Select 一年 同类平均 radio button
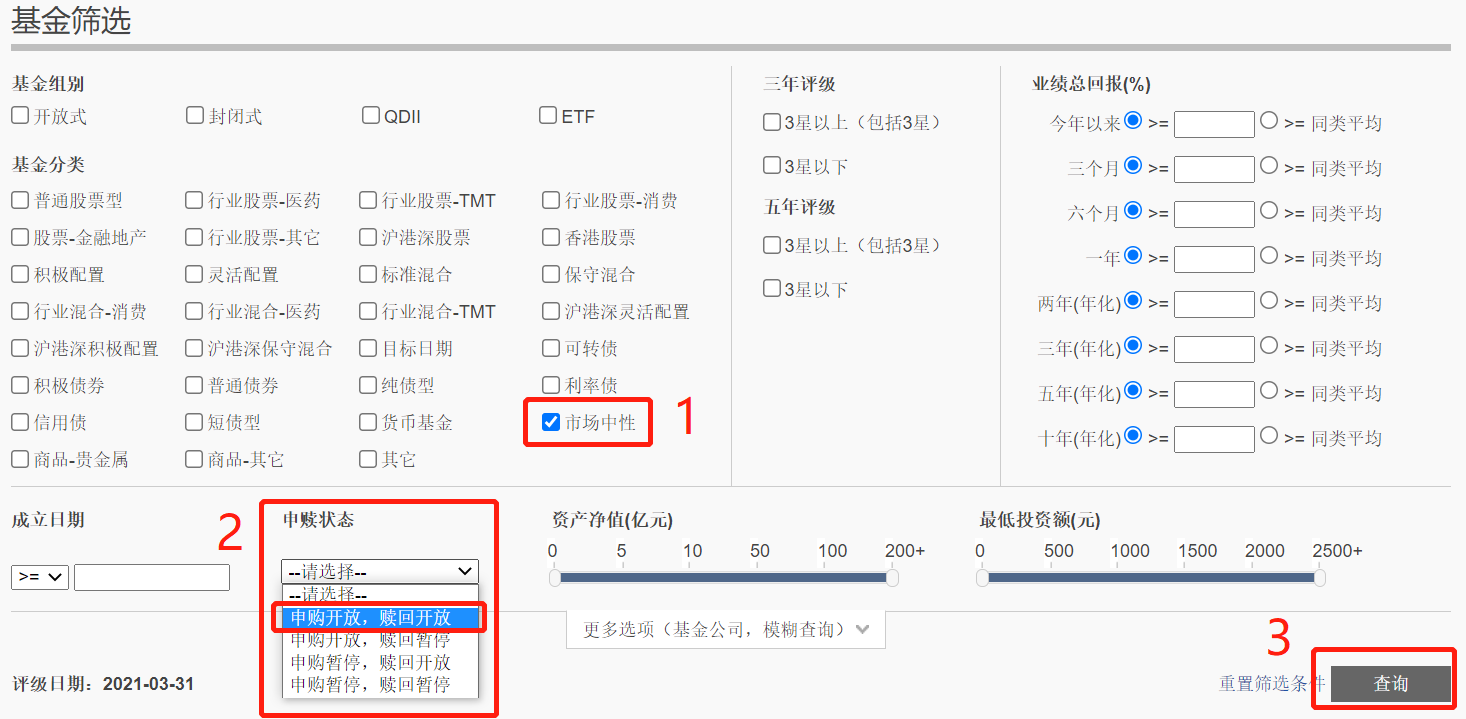1466x719 pixels. pos(1269,256)
